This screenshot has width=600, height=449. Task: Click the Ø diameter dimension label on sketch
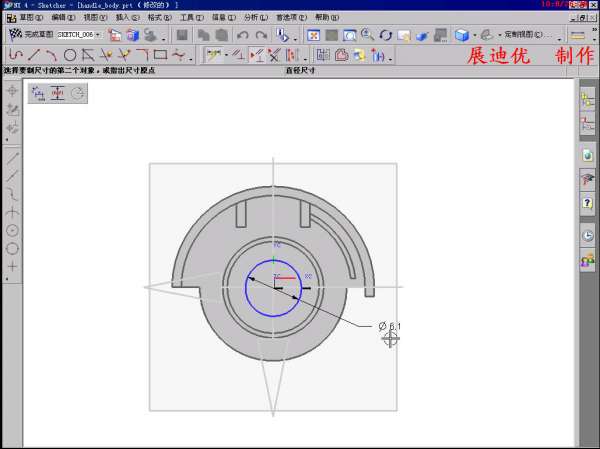389,326
